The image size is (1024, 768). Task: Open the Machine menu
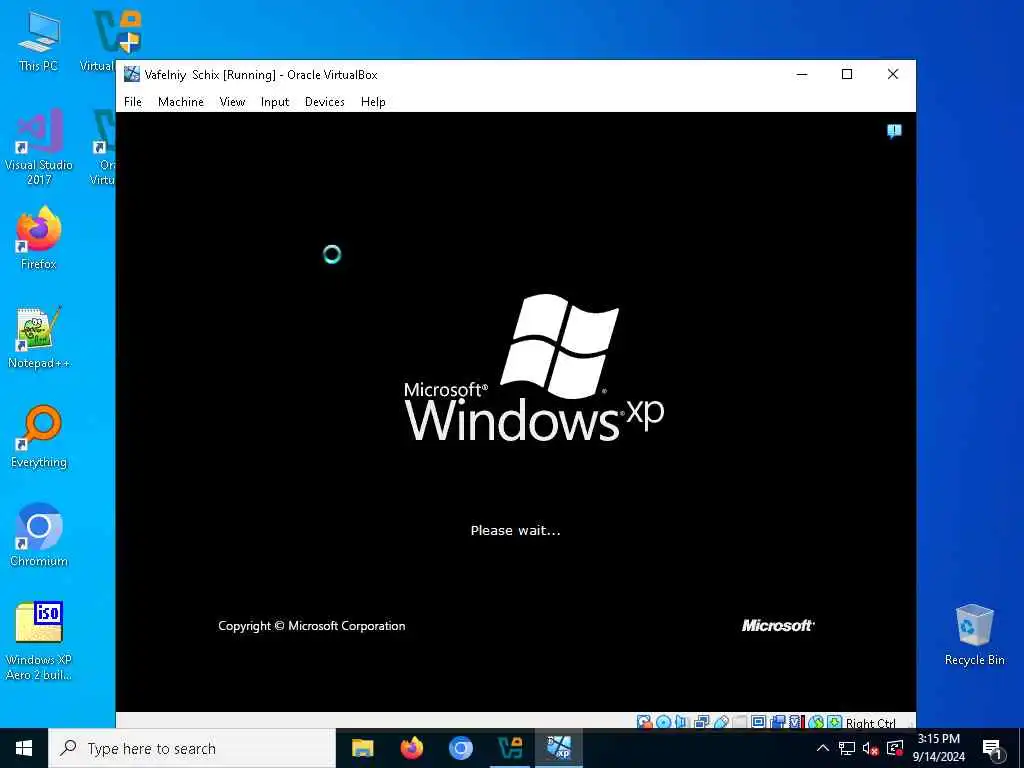(181, 102)
